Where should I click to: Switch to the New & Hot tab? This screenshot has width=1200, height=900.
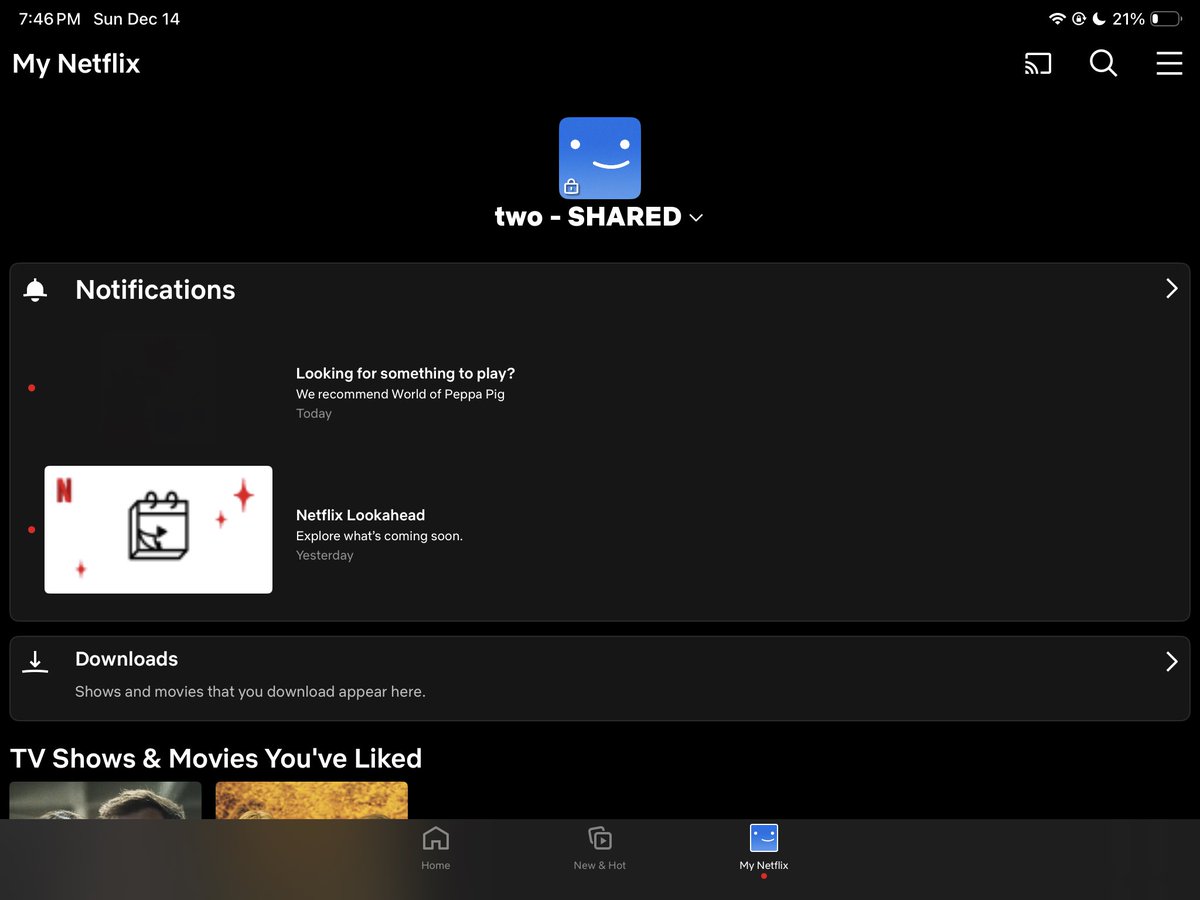pos(600,849)
